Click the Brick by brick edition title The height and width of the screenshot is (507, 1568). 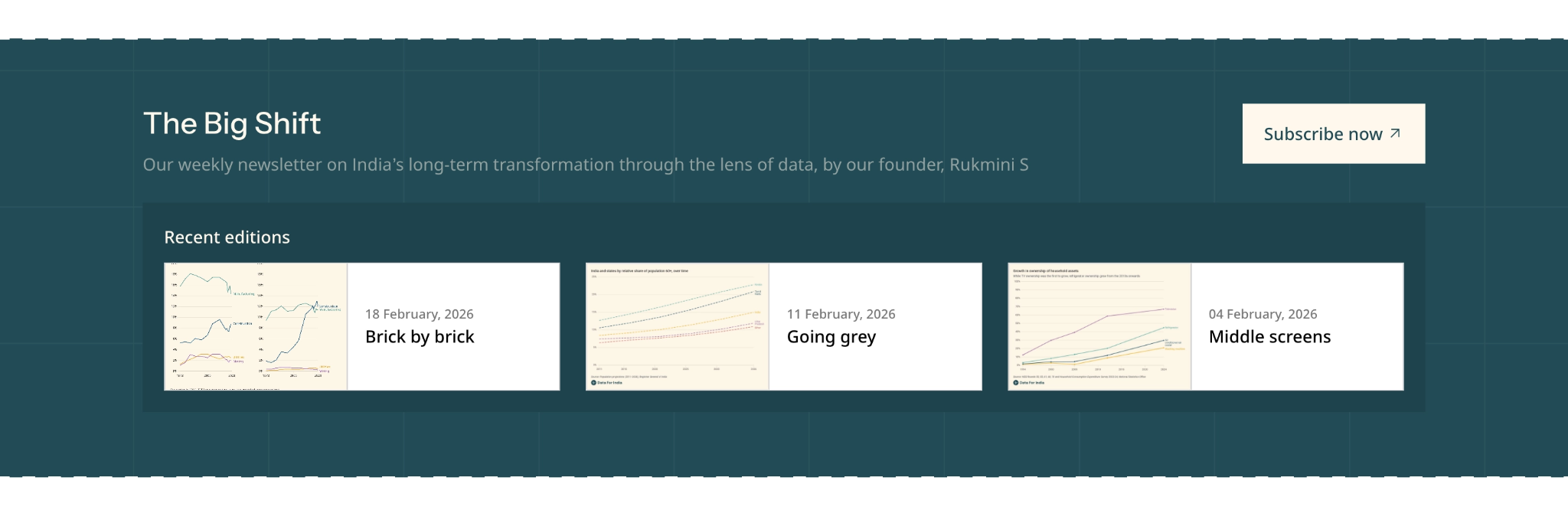point(420,337)
